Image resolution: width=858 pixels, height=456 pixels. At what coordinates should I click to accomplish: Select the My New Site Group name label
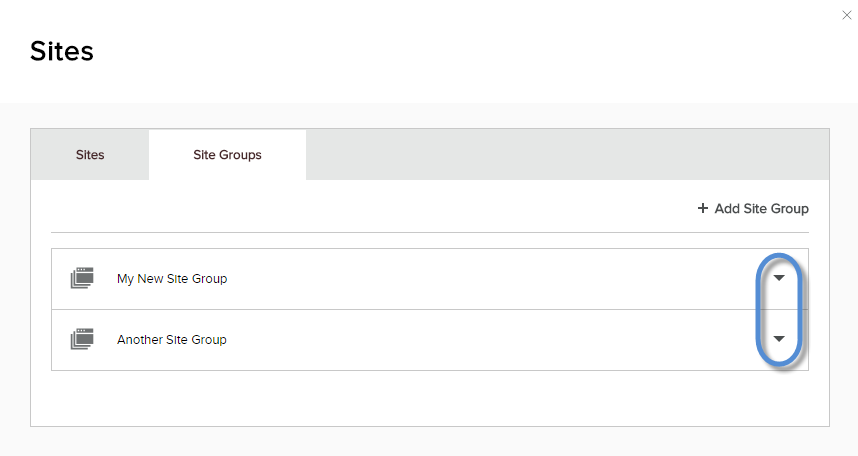coord(172,279)
